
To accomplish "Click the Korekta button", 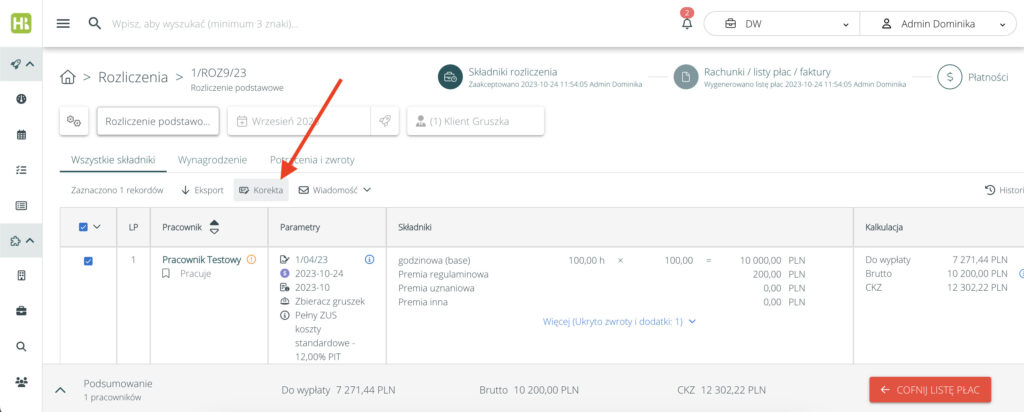I will point(261,189).
